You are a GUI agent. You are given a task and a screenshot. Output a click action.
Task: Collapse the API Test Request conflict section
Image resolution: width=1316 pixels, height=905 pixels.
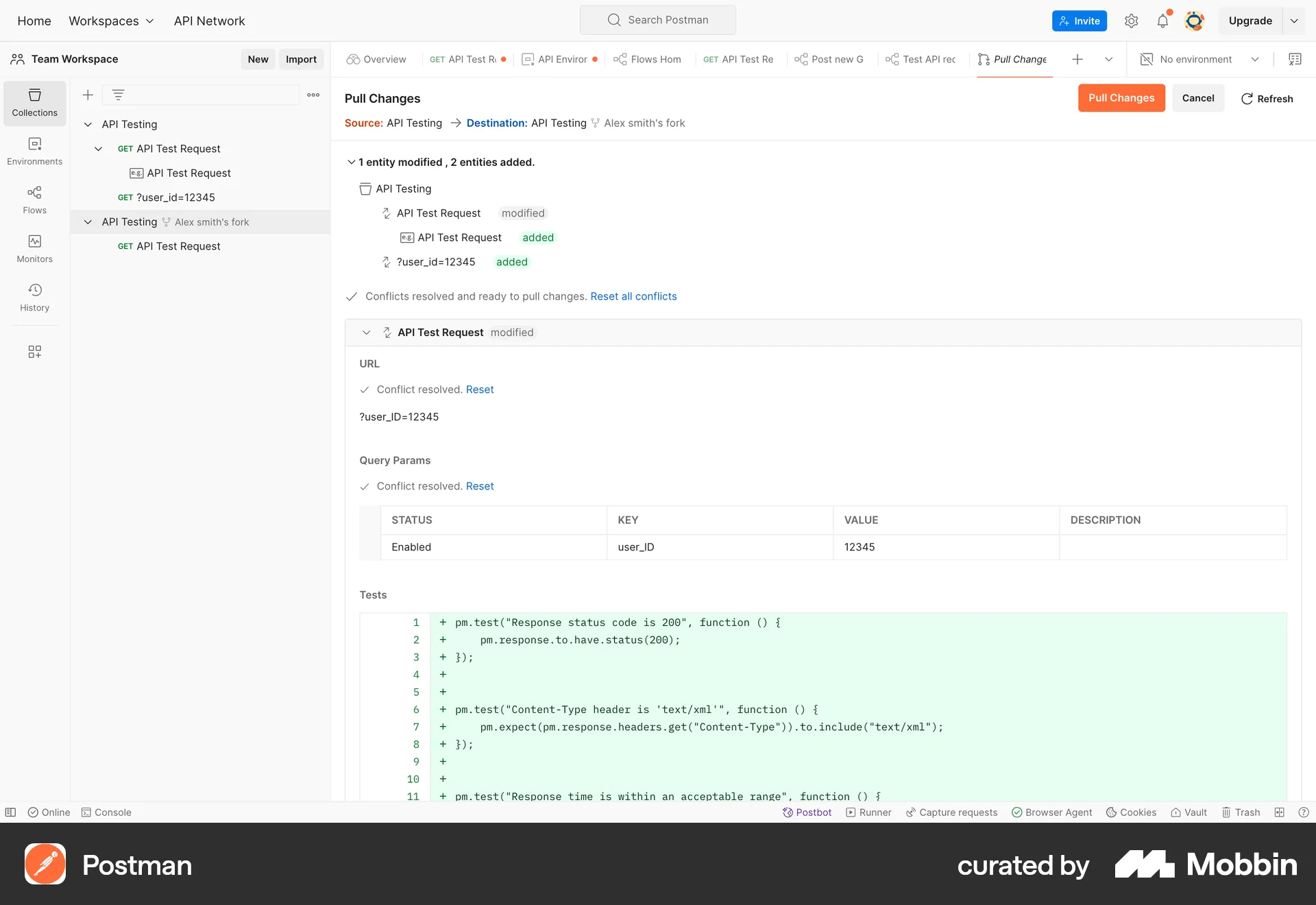pos(366,333)
